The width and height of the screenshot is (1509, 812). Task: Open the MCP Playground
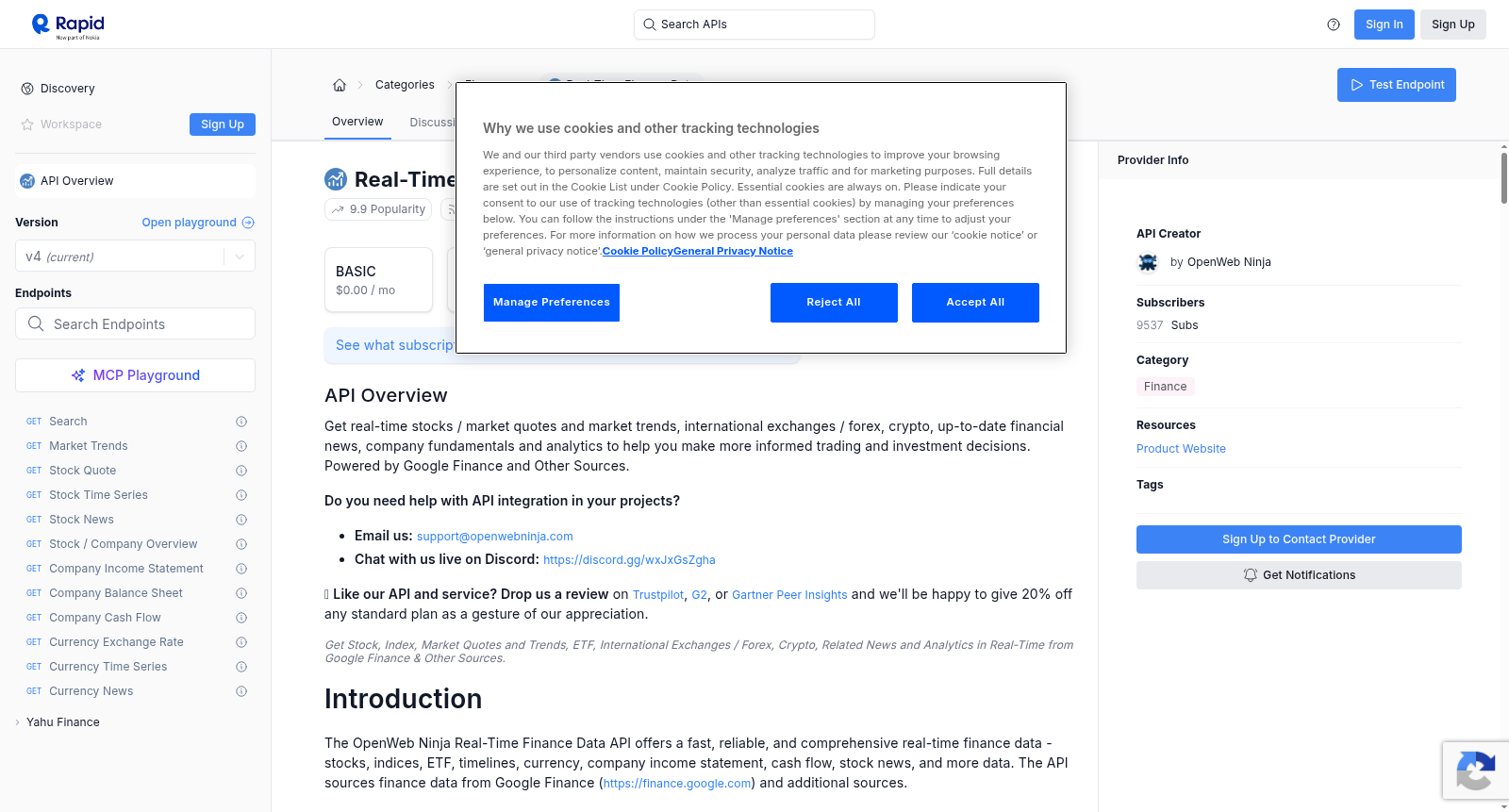[135, 375]
